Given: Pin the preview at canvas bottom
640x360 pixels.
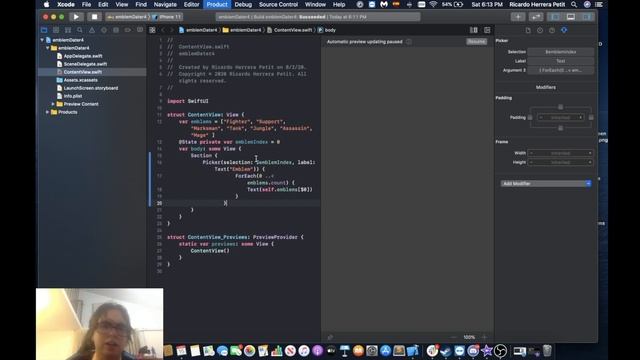Looking at the screenshot, I should pyautogui.click(x=330, y=337).
